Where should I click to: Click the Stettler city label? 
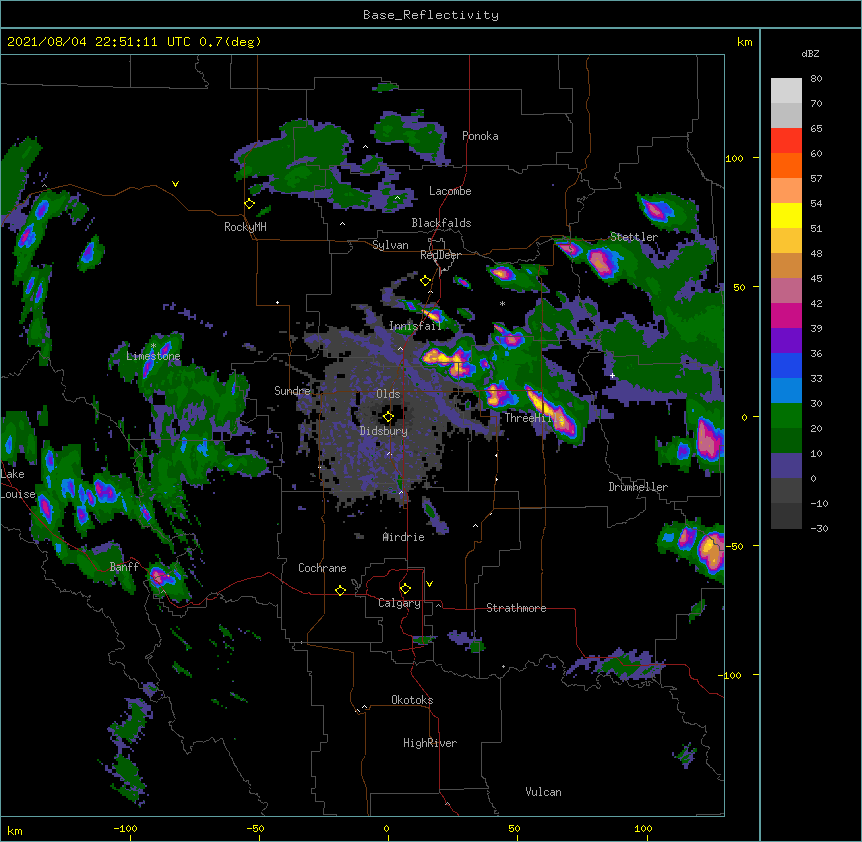click(x=634, y=237)
